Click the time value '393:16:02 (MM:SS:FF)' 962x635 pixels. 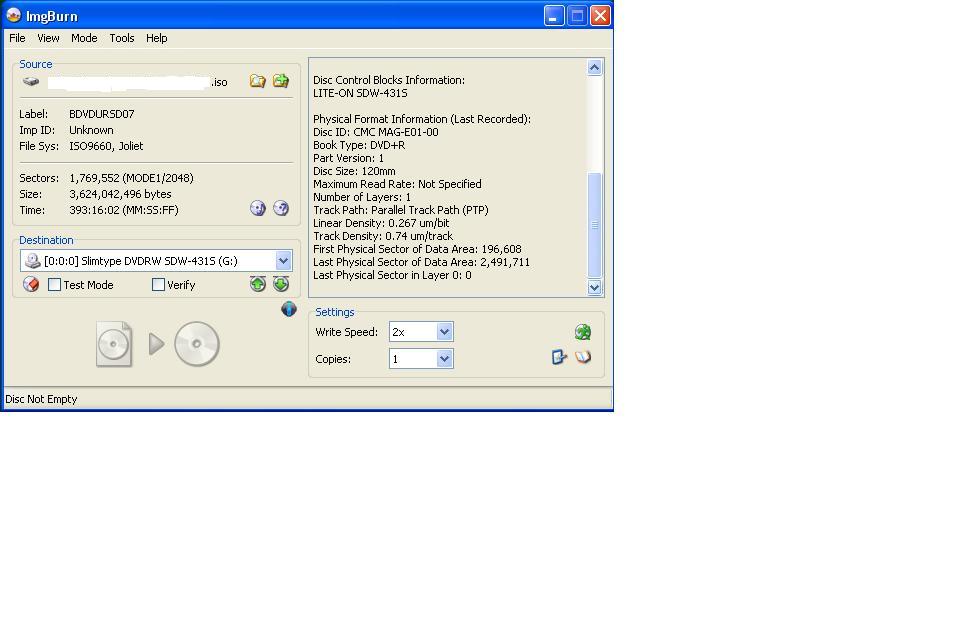pyautogui.click(x=124, y=210)
